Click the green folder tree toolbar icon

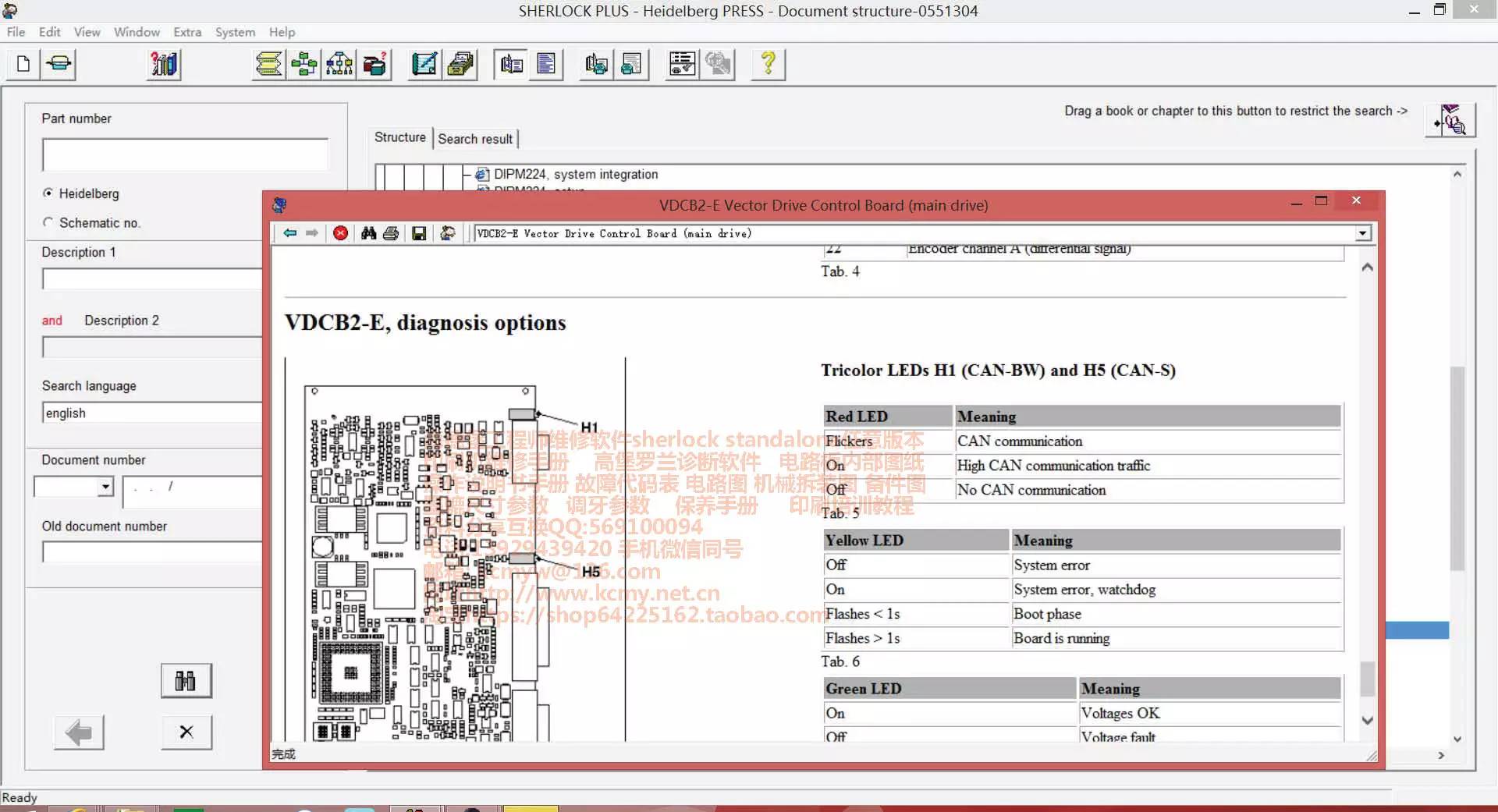point(304,64)
